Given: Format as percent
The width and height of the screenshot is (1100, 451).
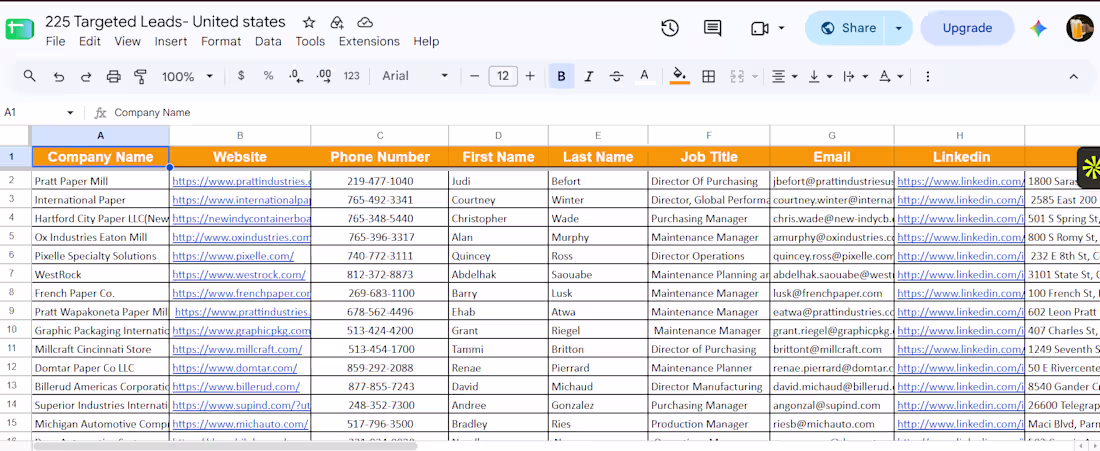Looking at the screenshot, I should pos(268,76).
